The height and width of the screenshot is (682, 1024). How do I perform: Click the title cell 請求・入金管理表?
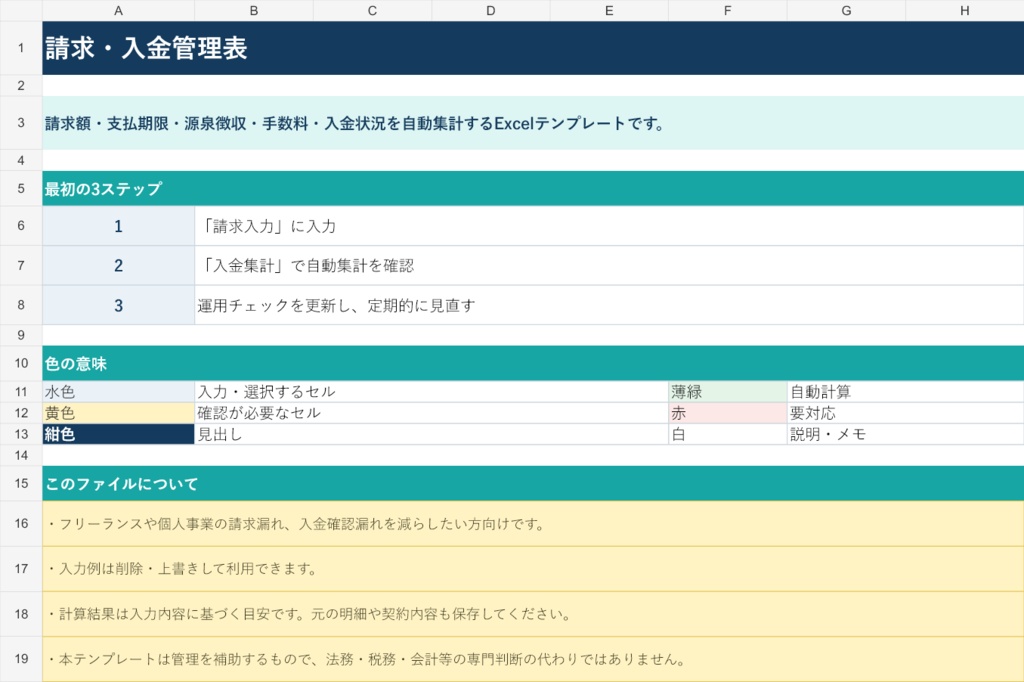pos(533,48)
